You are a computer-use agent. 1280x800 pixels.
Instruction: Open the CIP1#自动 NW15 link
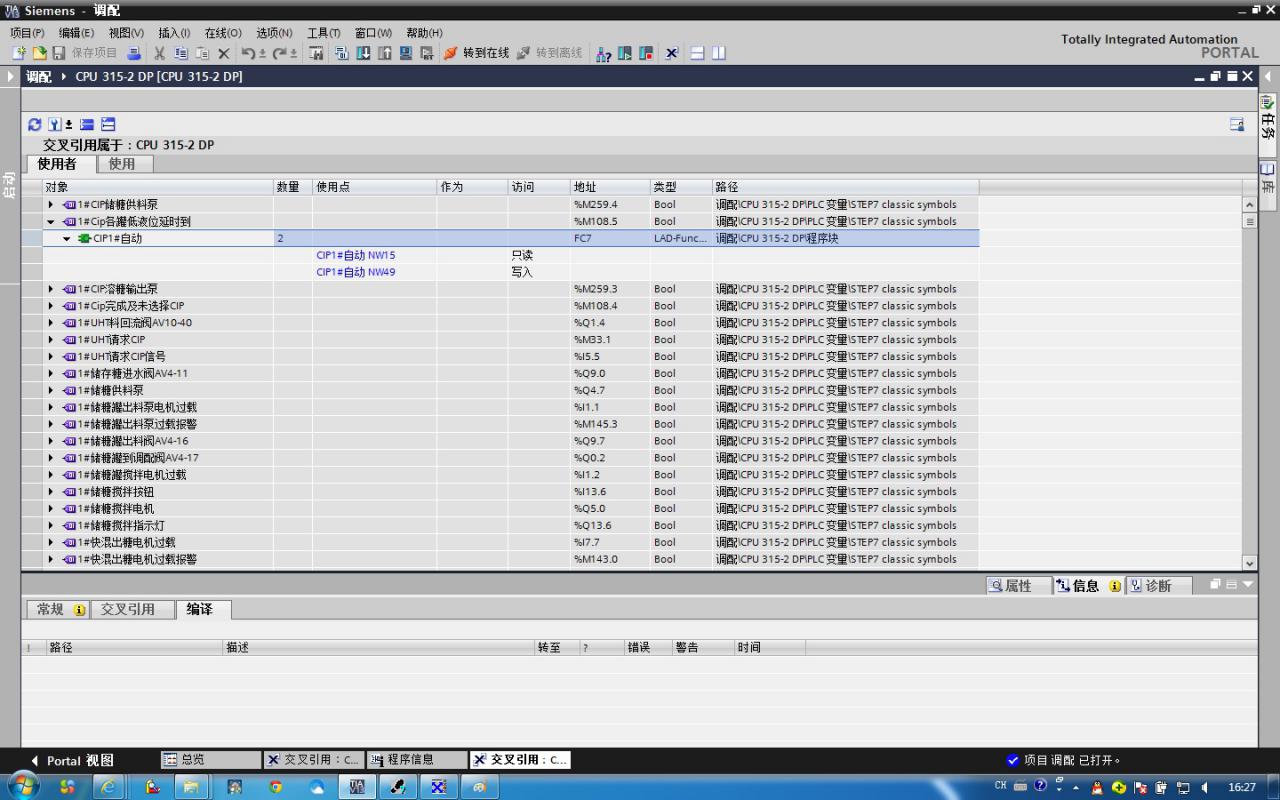pos(356,255)
